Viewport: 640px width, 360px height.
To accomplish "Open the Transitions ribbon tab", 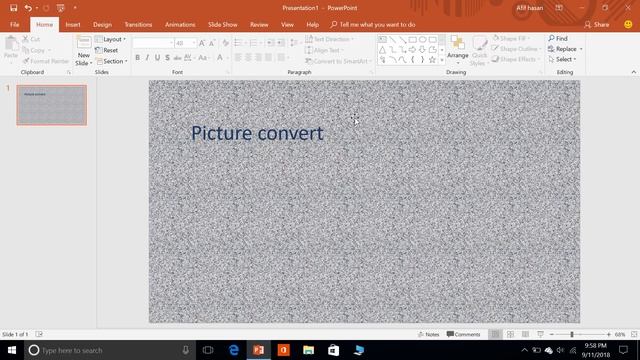I will 138,24.
